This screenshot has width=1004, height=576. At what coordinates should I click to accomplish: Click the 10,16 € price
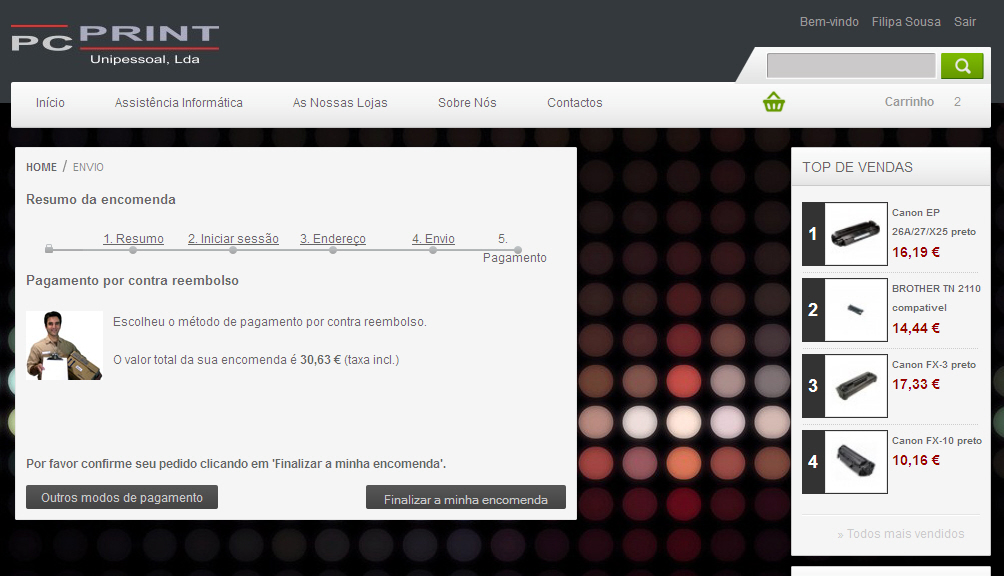click(916, 460)
